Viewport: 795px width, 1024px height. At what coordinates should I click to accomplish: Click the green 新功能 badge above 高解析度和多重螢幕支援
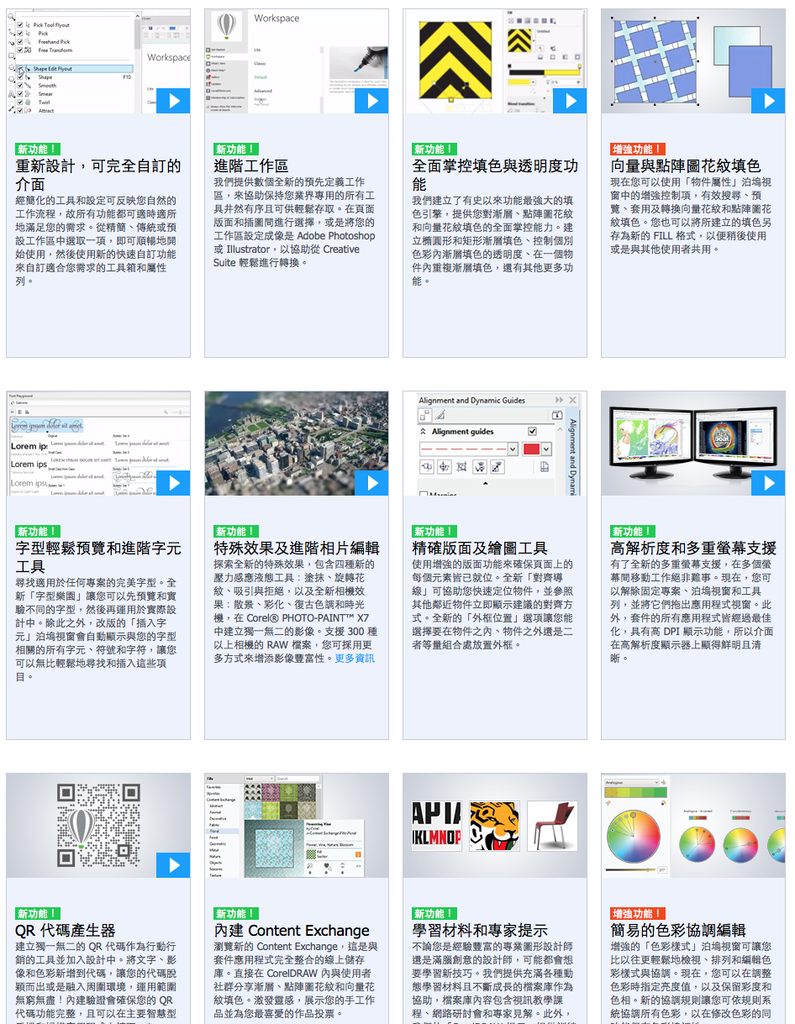coord(633,531)
